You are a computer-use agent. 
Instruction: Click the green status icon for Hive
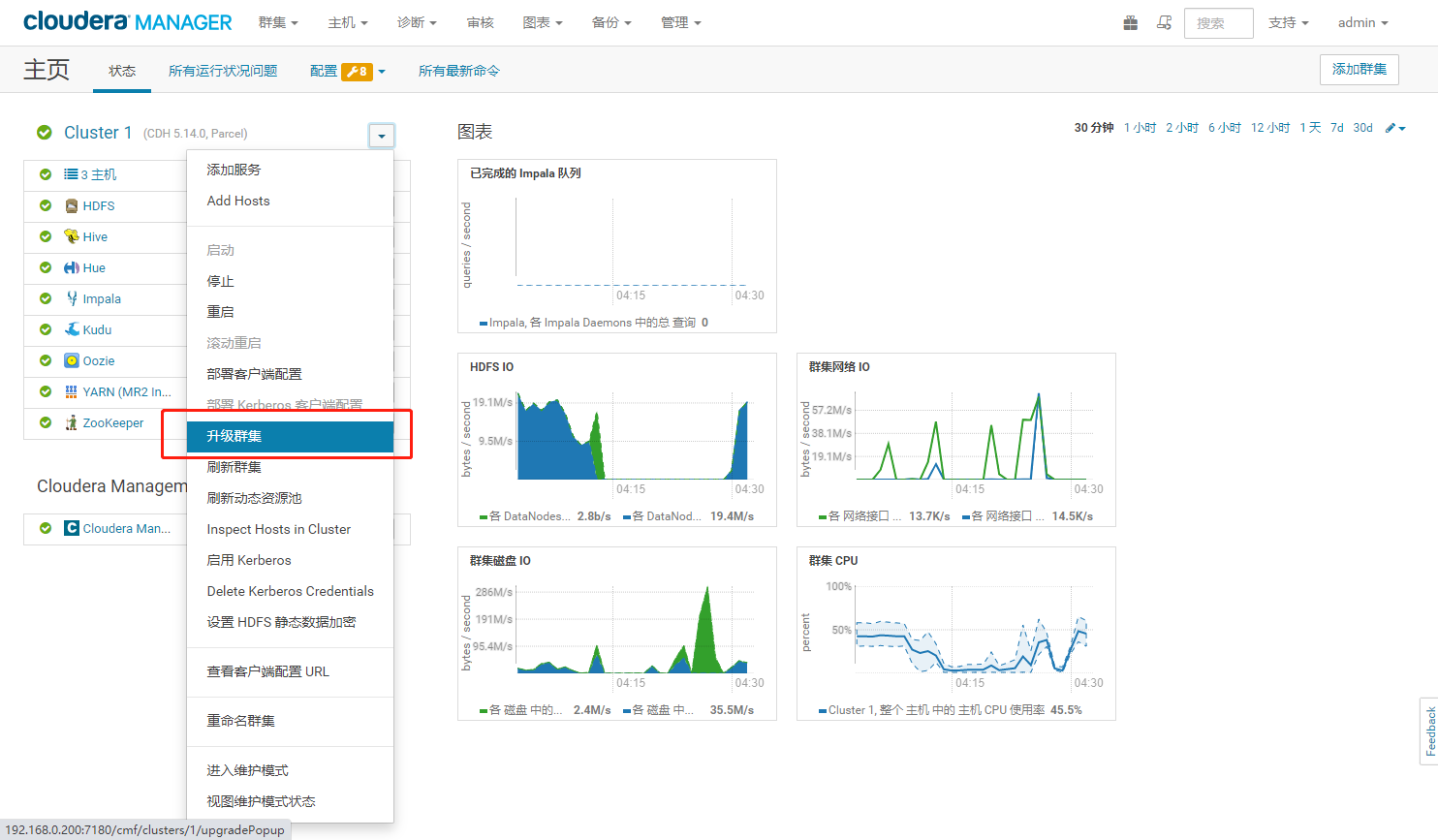click(46, 236)
